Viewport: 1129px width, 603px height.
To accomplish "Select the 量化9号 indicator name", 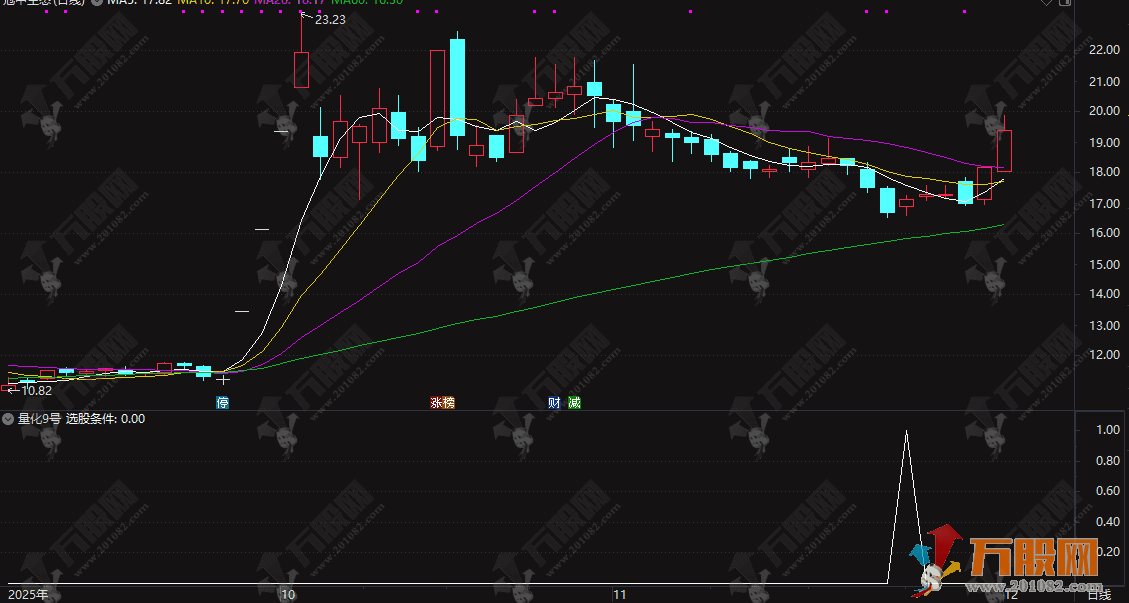I will [x=40, y=419].
